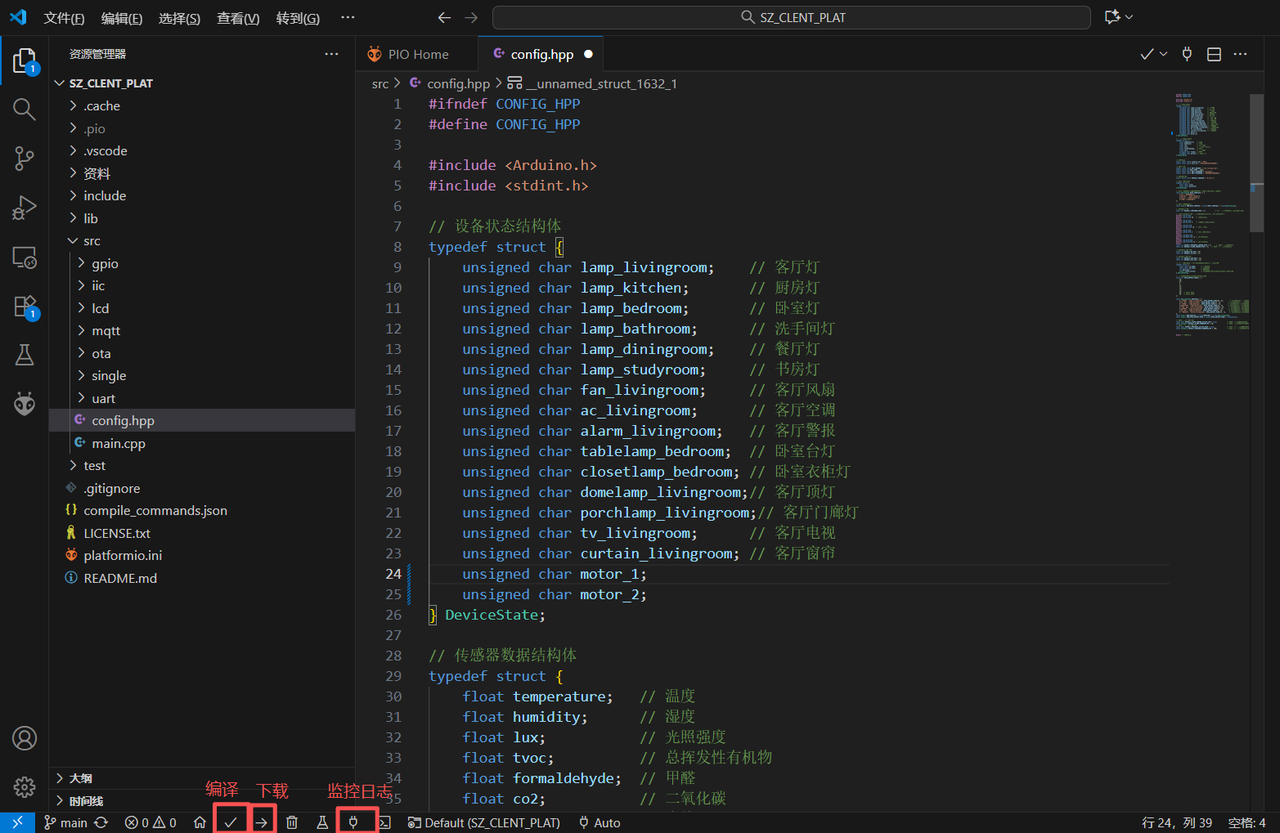Open the build checkmark dropdown arrow in editor toolbar
This screenshot has width=1280, height=833.
(x=1163, y=54)
